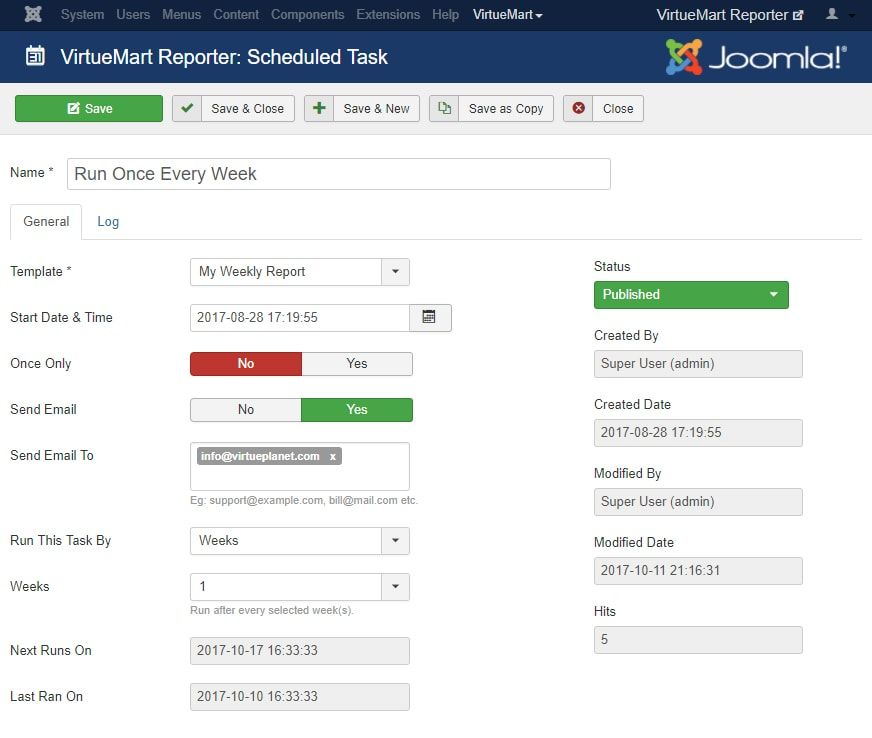The height and width of the screenshot is (738, 872).
Task: Click the Start Date & Time field
Action: pos(300,318)
